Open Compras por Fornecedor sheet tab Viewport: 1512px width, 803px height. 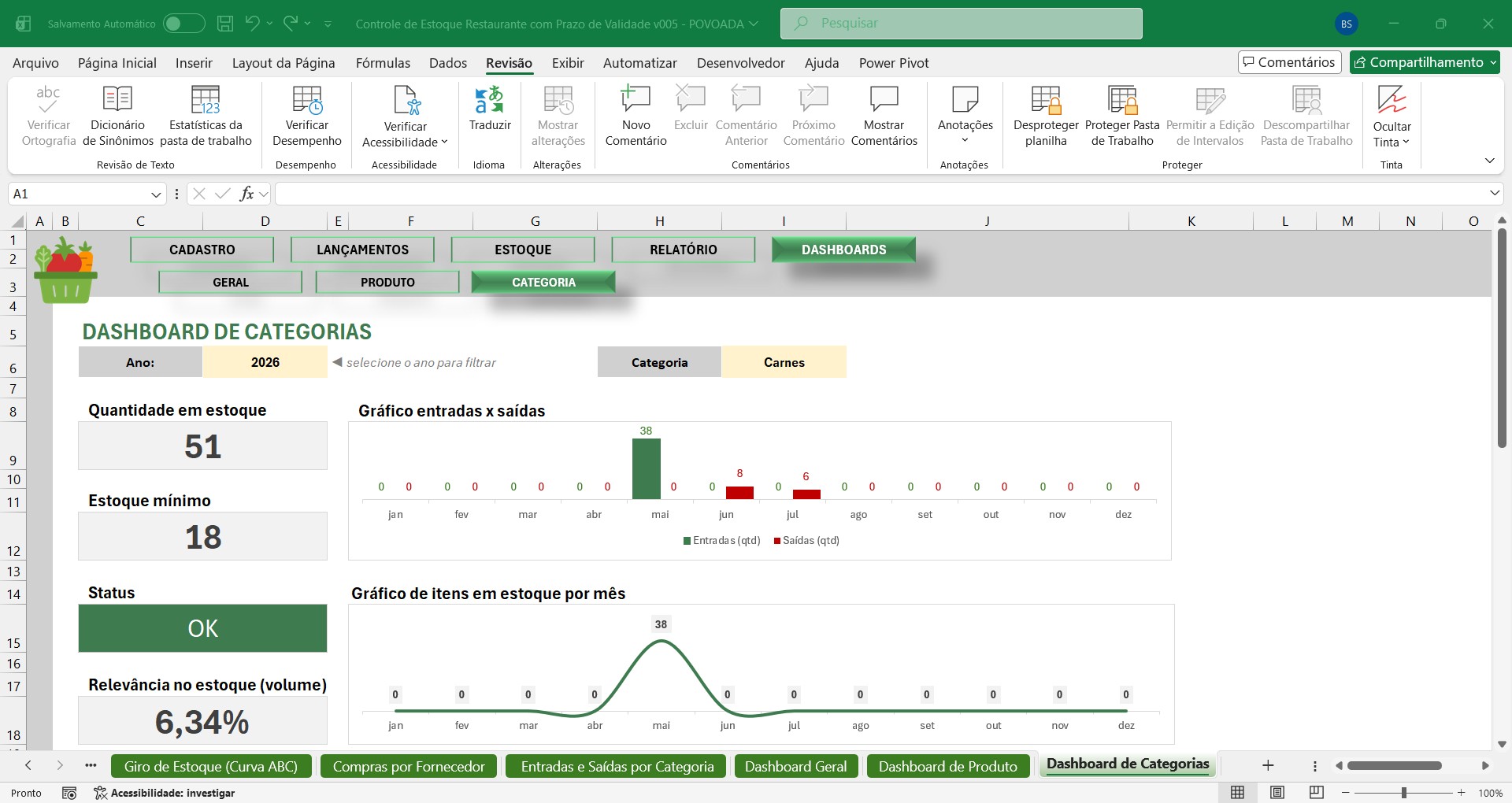coord(409,766)
